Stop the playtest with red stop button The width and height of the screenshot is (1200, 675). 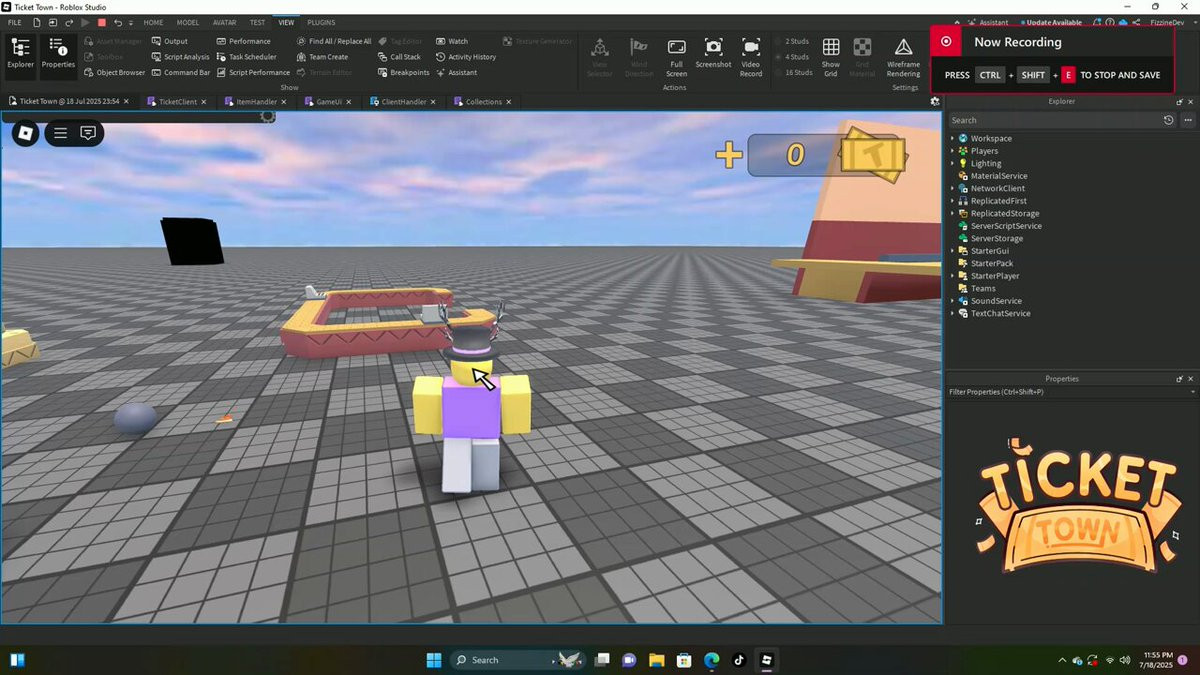point(101,22)
